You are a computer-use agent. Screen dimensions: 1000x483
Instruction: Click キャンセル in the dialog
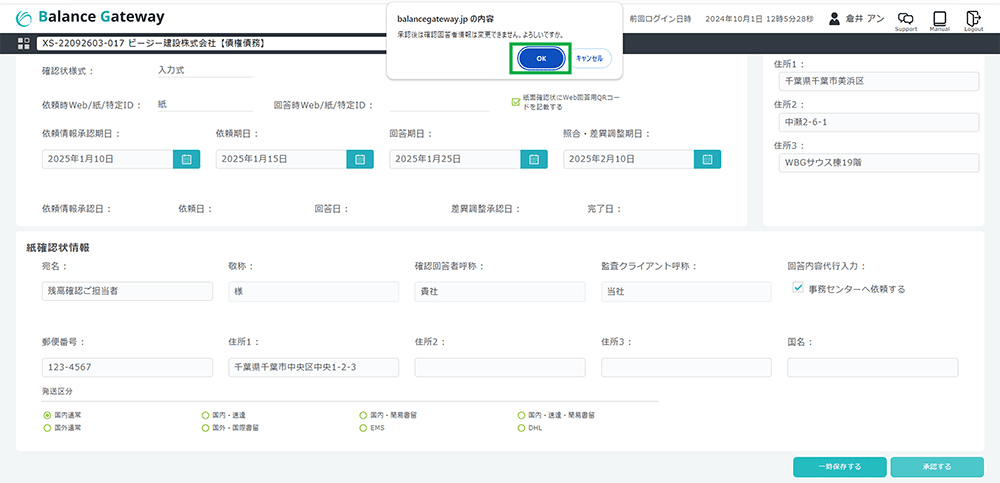point(590,59)
